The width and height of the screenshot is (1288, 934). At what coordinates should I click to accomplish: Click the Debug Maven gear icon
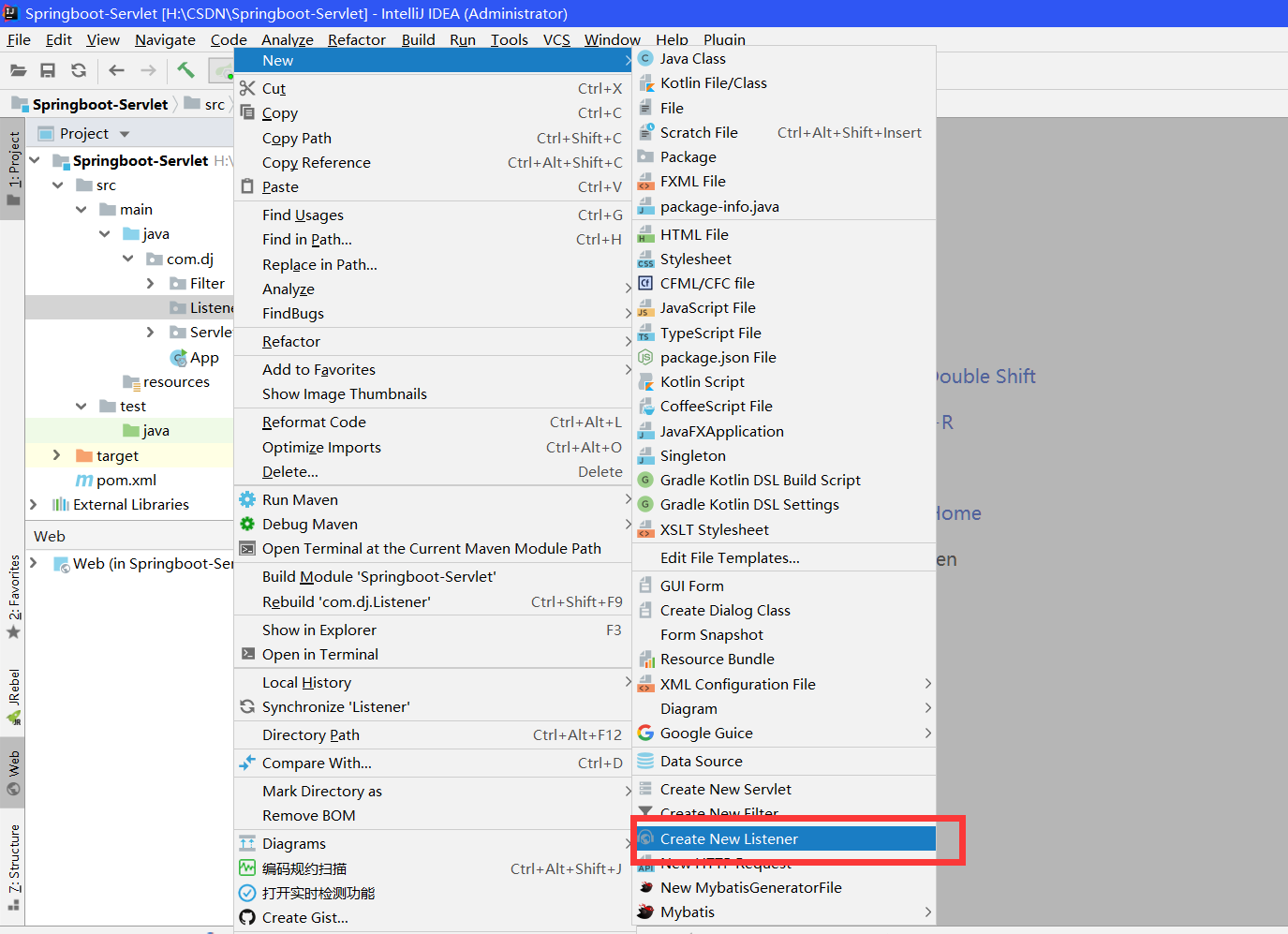click(247, 524)
